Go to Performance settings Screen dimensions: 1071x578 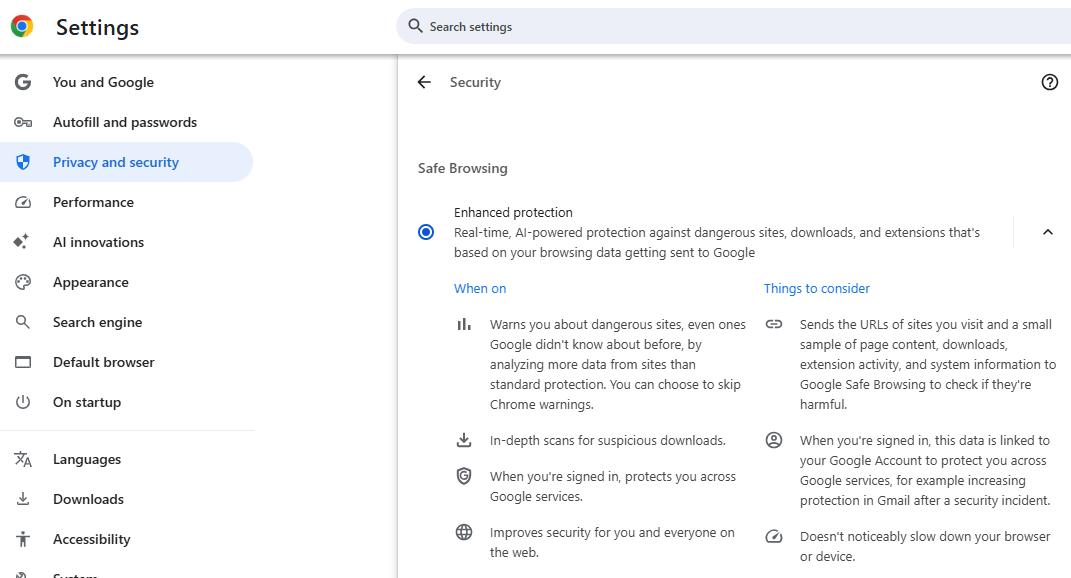tap(126, 202)
